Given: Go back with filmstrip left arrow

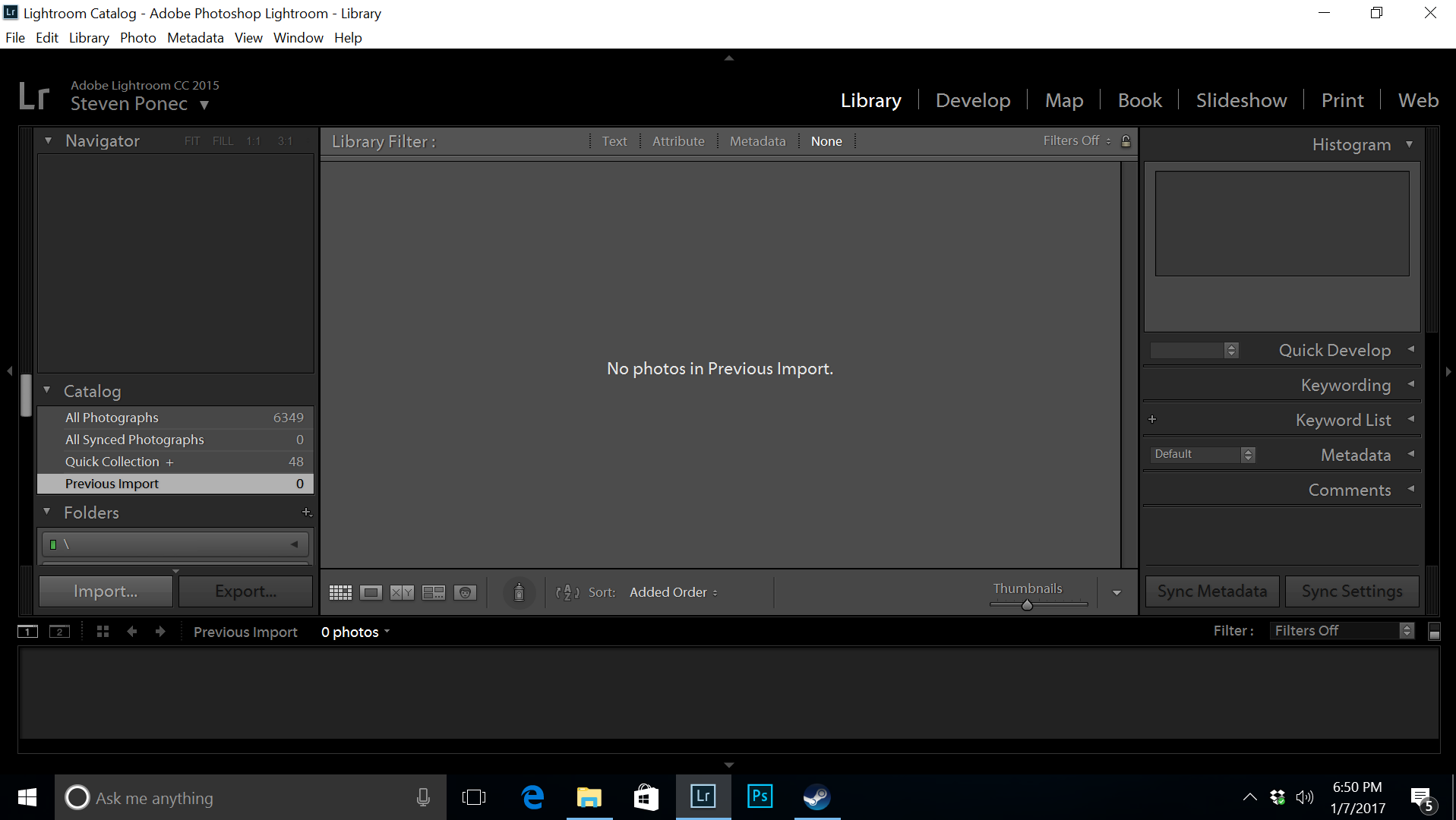Looking at the screenshot, I should (x=132, y=632).
